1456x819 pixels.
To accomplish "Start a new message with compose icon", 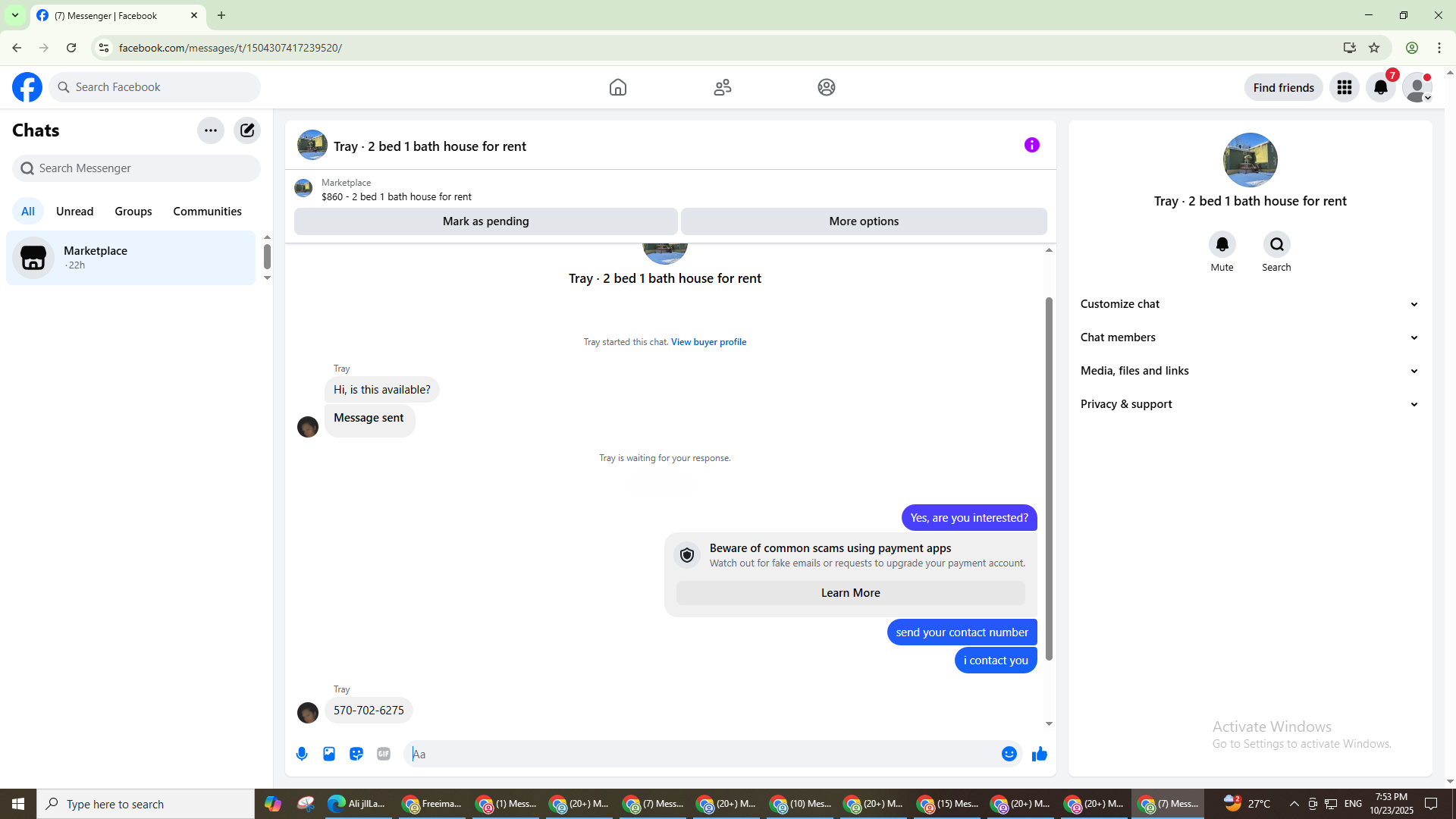I will click(x=247, y=130).
